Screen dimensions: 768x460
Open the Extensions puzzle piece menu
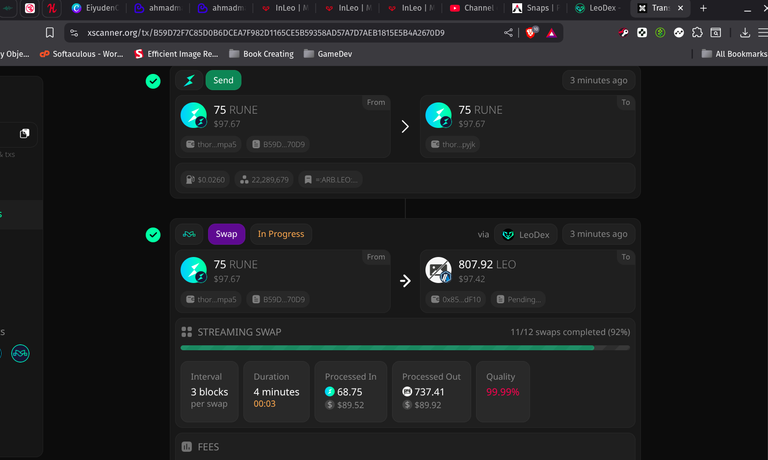[697, 33]
